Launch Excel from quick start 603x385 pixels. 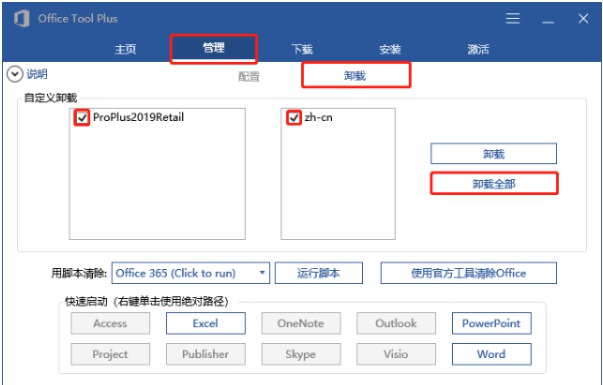pyautogui.click(x=206, y=323)
